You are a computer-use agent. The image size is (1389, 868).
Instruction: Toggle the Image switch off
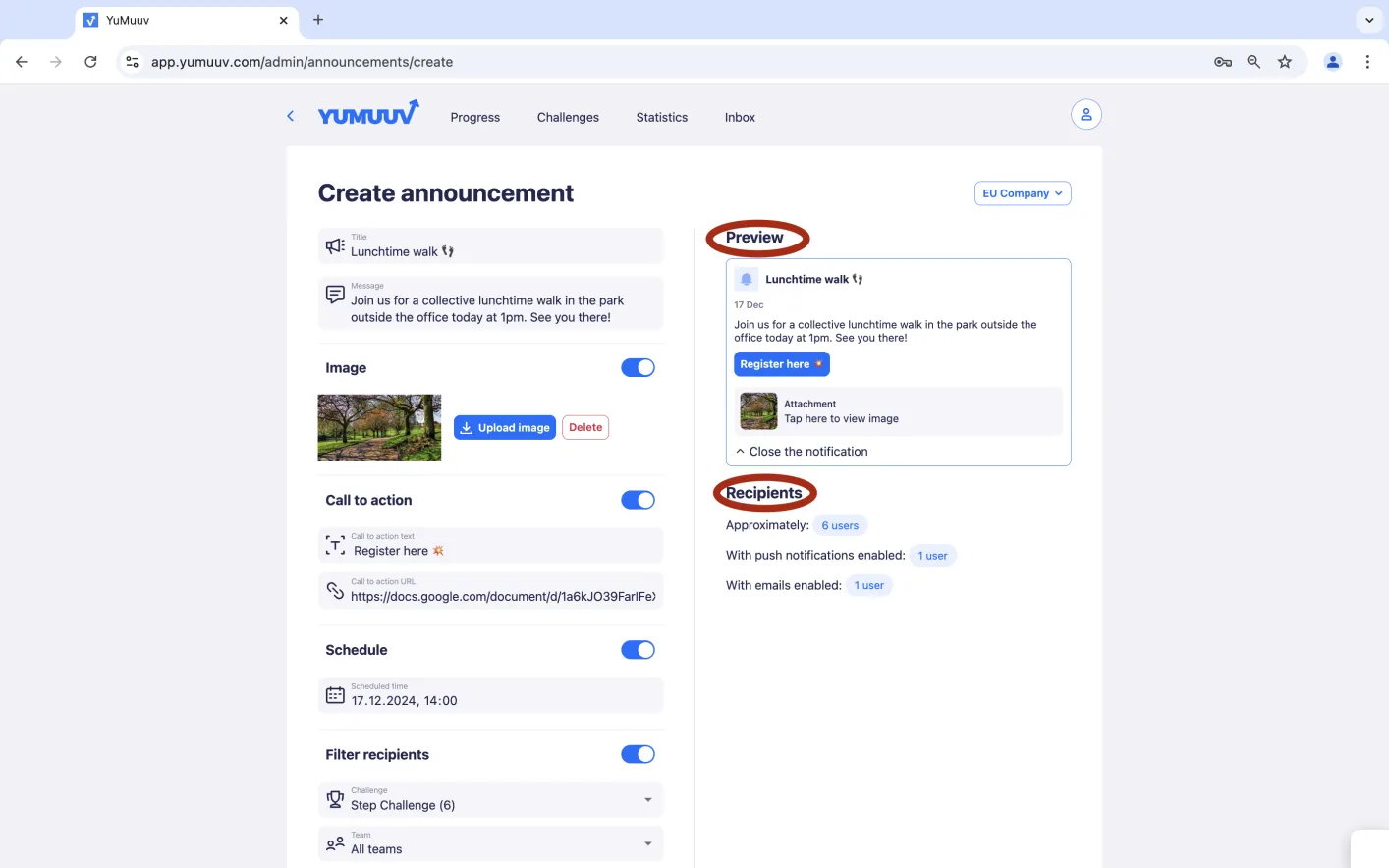coord(638,367)
